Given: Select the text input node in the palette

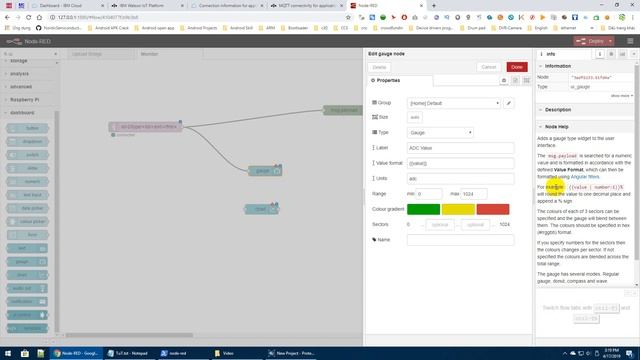Looking at the screenshot, I should point(27,195).
